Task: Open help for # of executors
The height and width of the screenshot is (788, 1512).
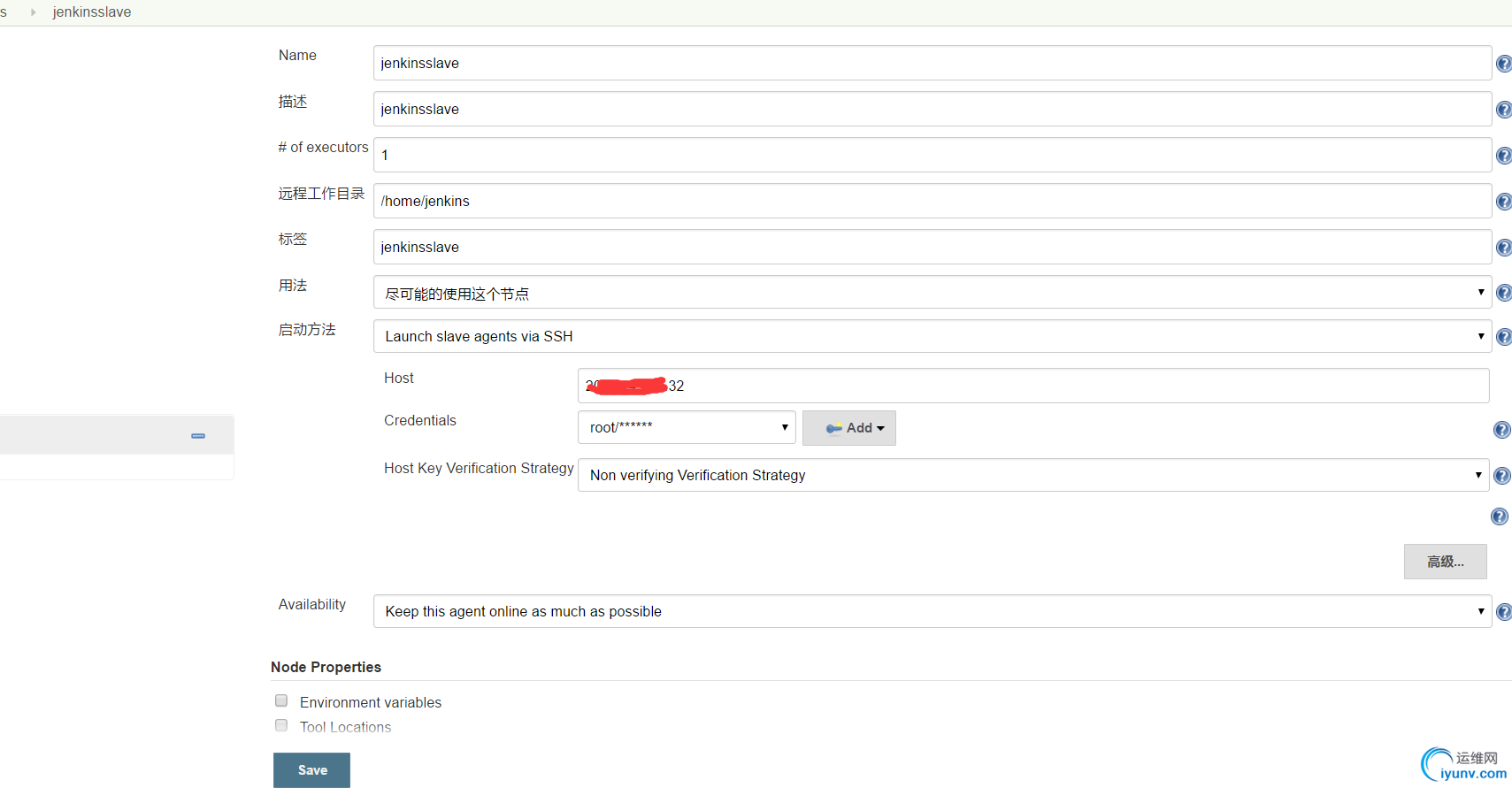Action: (1503, 156)
